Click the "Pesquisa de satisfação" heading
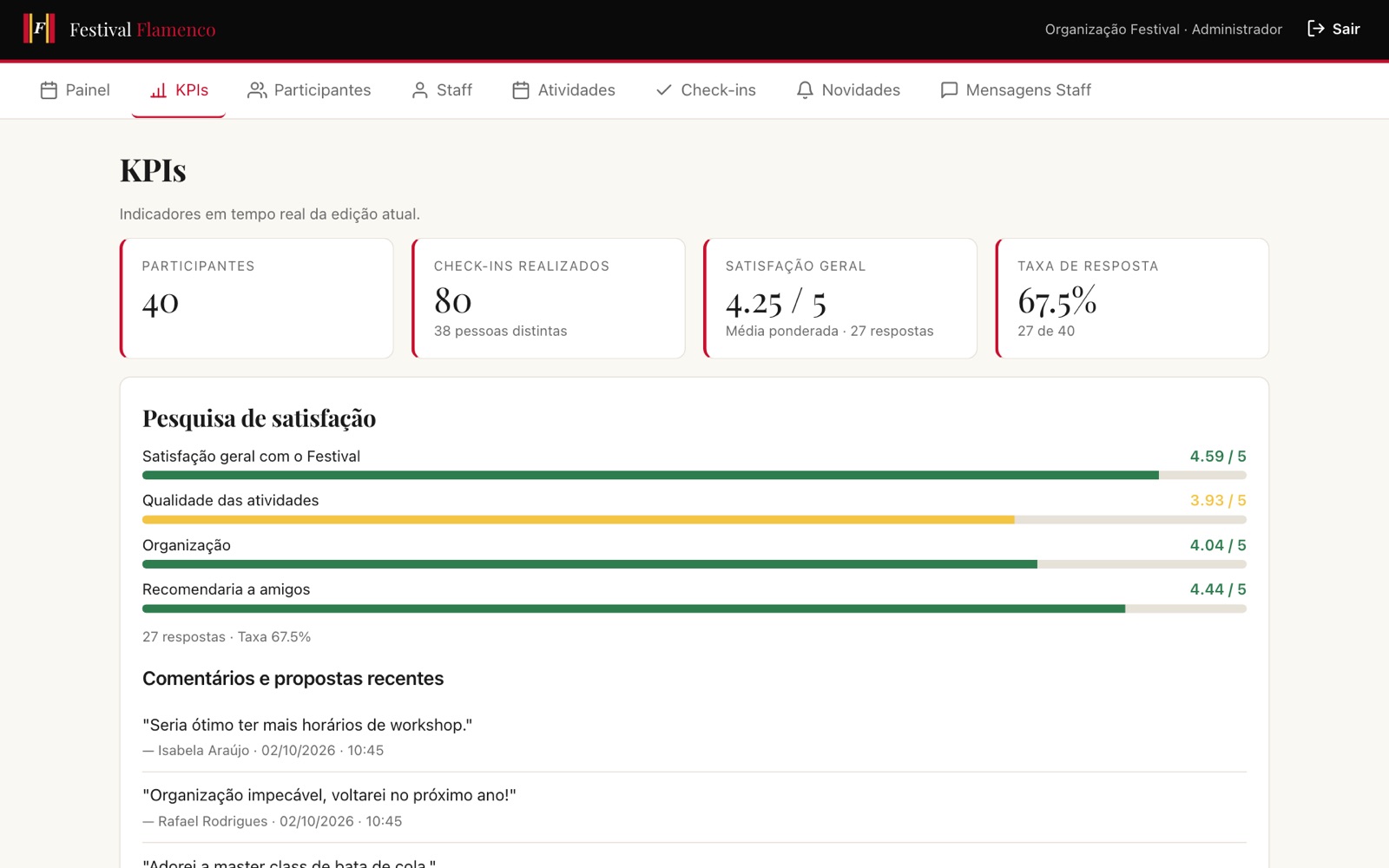Viewport: 1389px width, 868px height. pos(260,418)
